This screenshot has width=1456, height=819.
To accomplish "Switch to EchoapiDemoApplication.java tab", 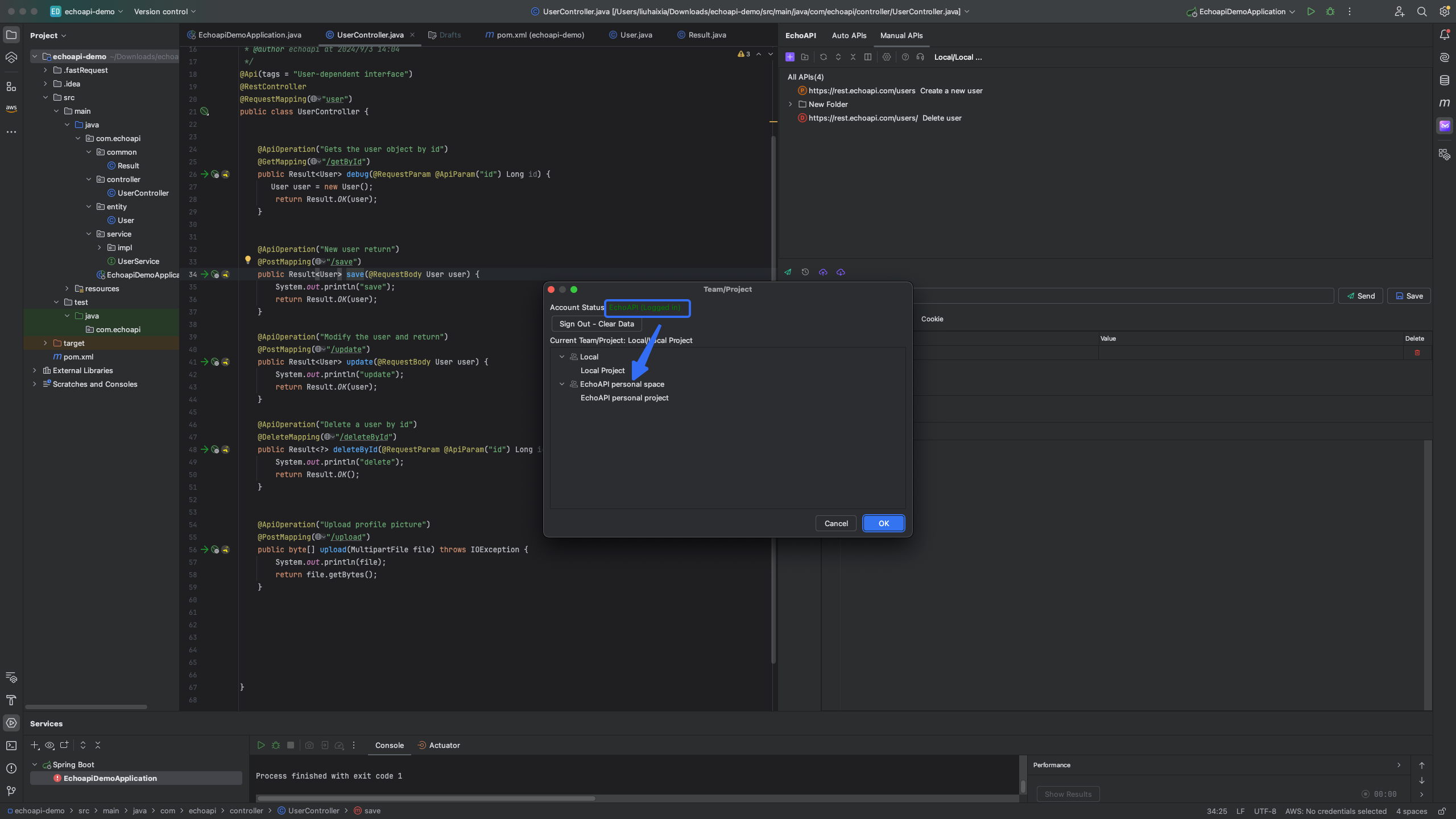I will click(245, 35).
